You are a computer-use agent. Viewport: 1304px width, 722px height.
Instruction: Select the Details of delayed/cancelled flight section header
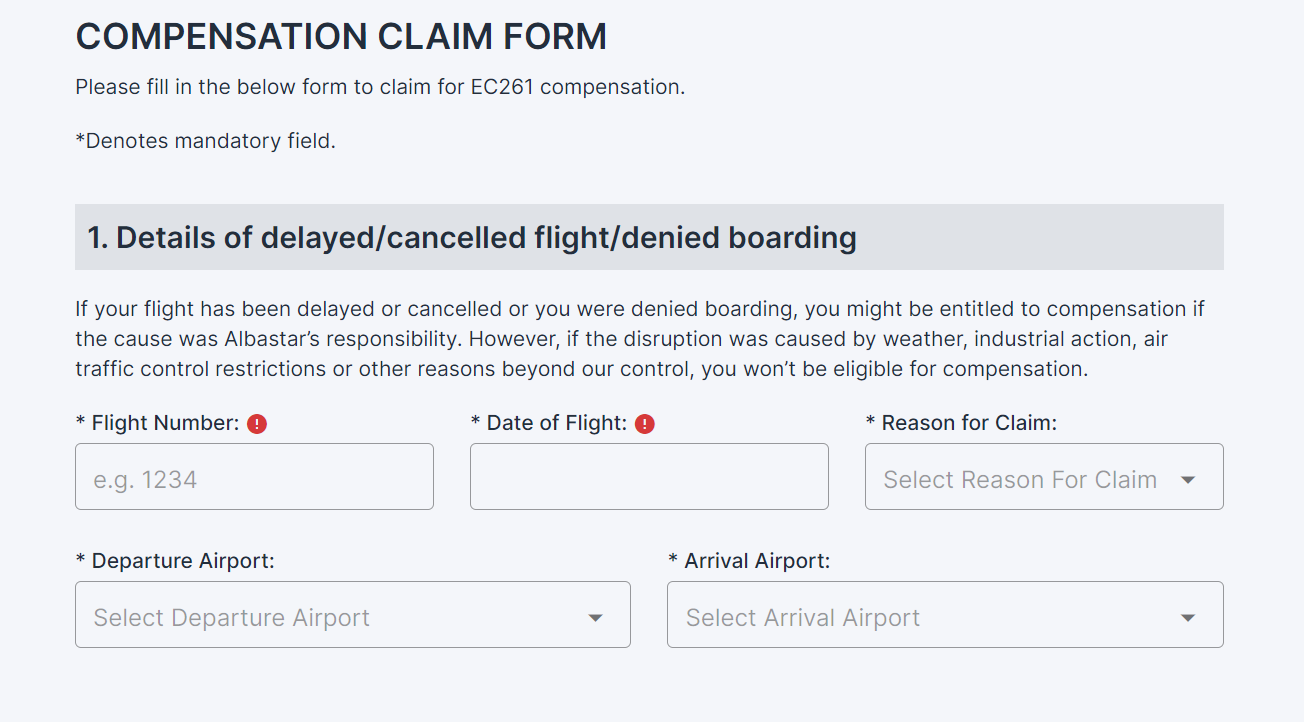coord(649,237)
